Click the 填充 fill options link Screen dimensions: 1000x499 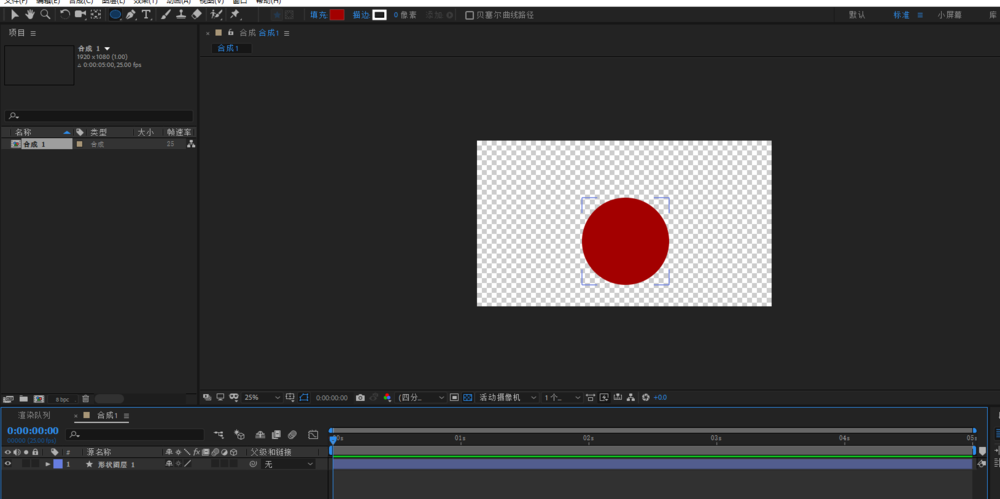[x=317, y=15]
